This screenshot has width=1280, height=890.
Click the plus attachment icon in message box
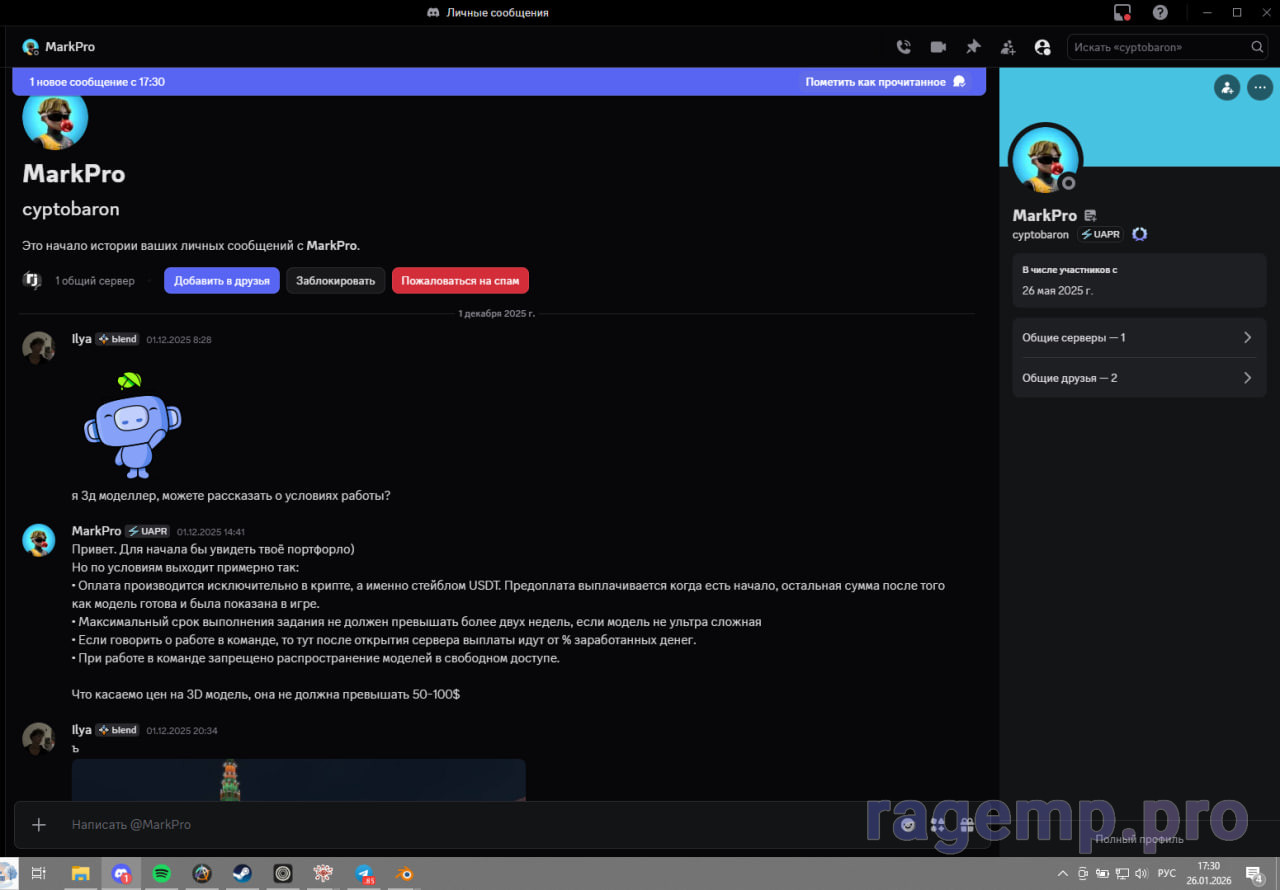[39, 825]
